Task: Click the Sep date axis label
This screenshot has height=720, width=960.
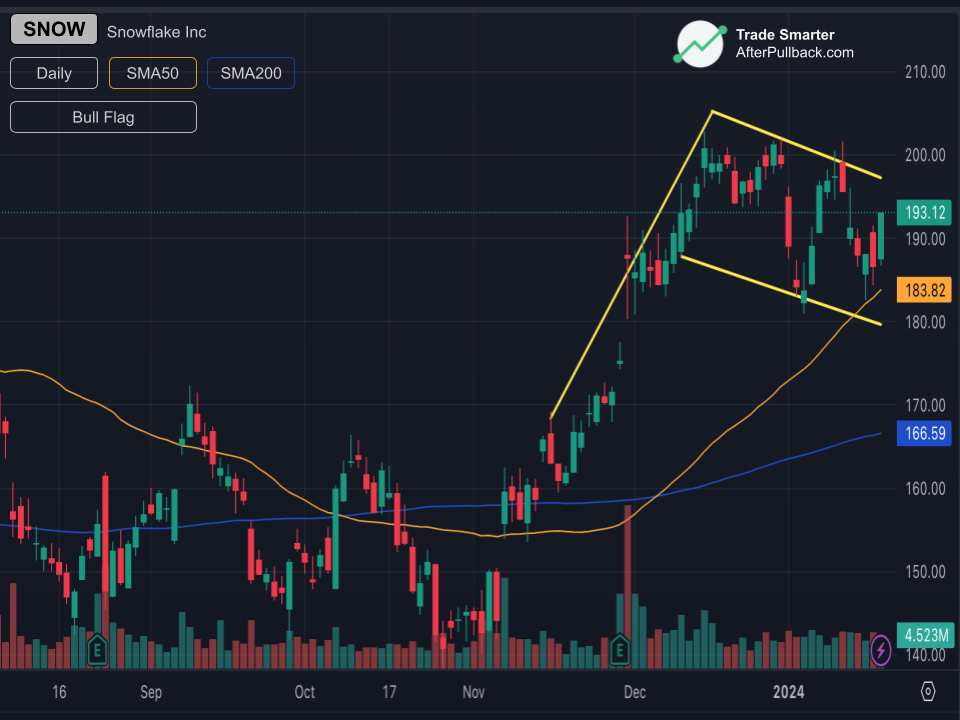Action: click(151, 692)
